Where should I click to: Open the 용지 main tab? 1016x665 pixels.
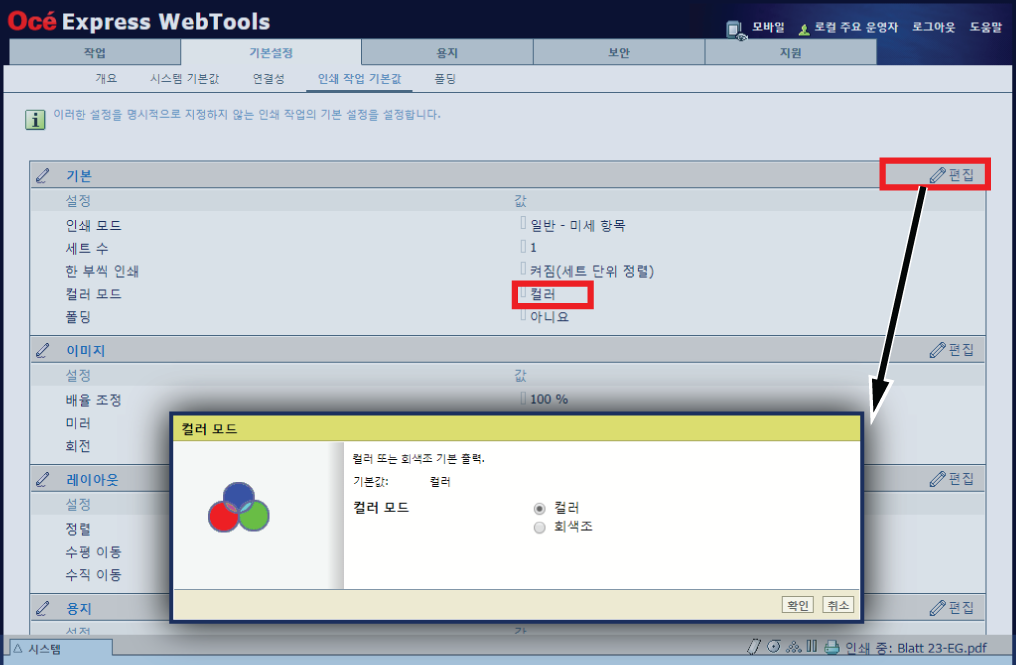click(x=447, y=52)
